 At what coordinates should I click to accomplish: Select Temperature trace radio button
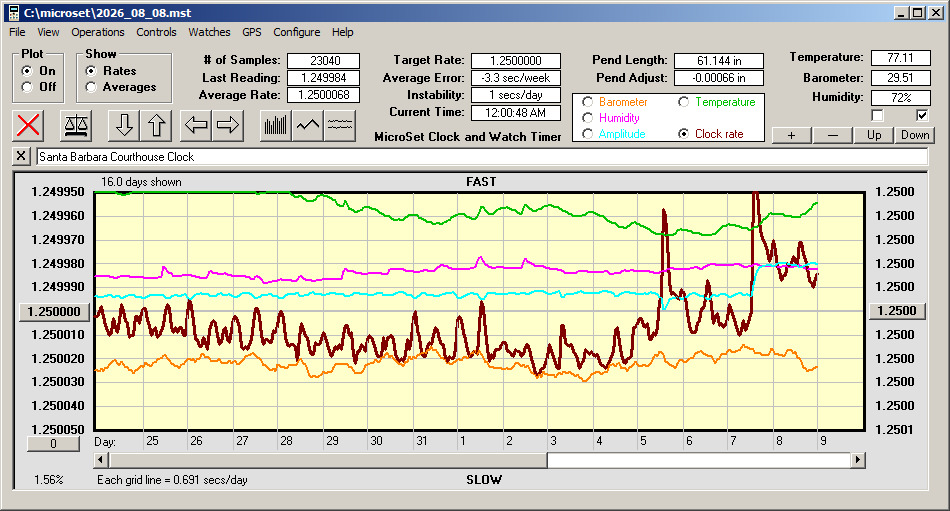683,102
